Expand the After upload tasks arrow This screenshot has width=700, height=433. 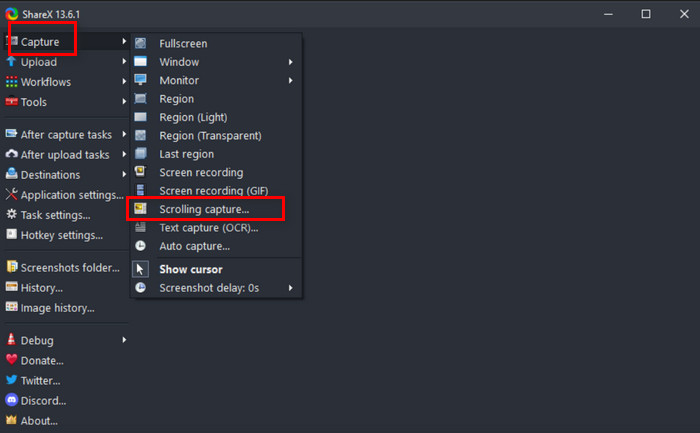pos(124,154)
